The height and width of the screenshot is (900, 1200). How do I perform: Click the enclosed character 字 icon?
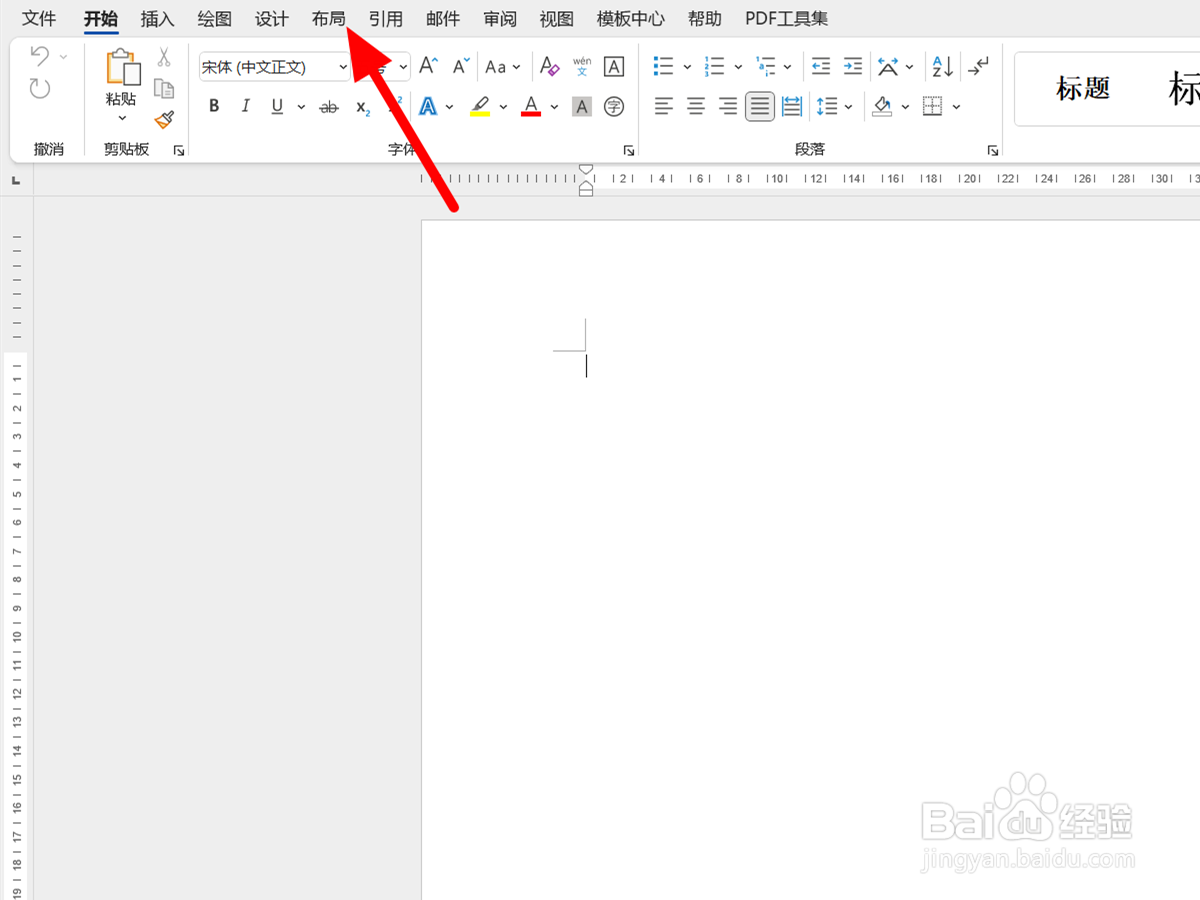pos(614,106)
